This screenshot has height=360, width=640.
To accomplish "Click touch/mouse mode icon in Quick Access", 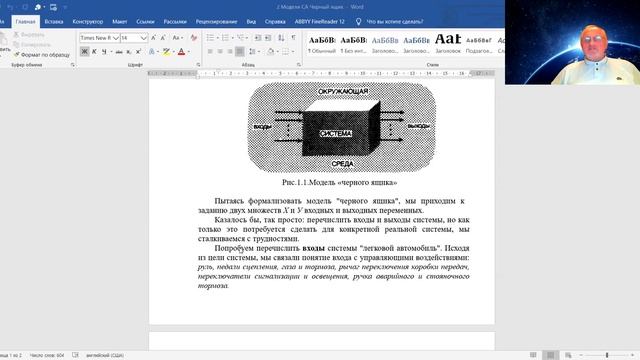I will (38, 7).
